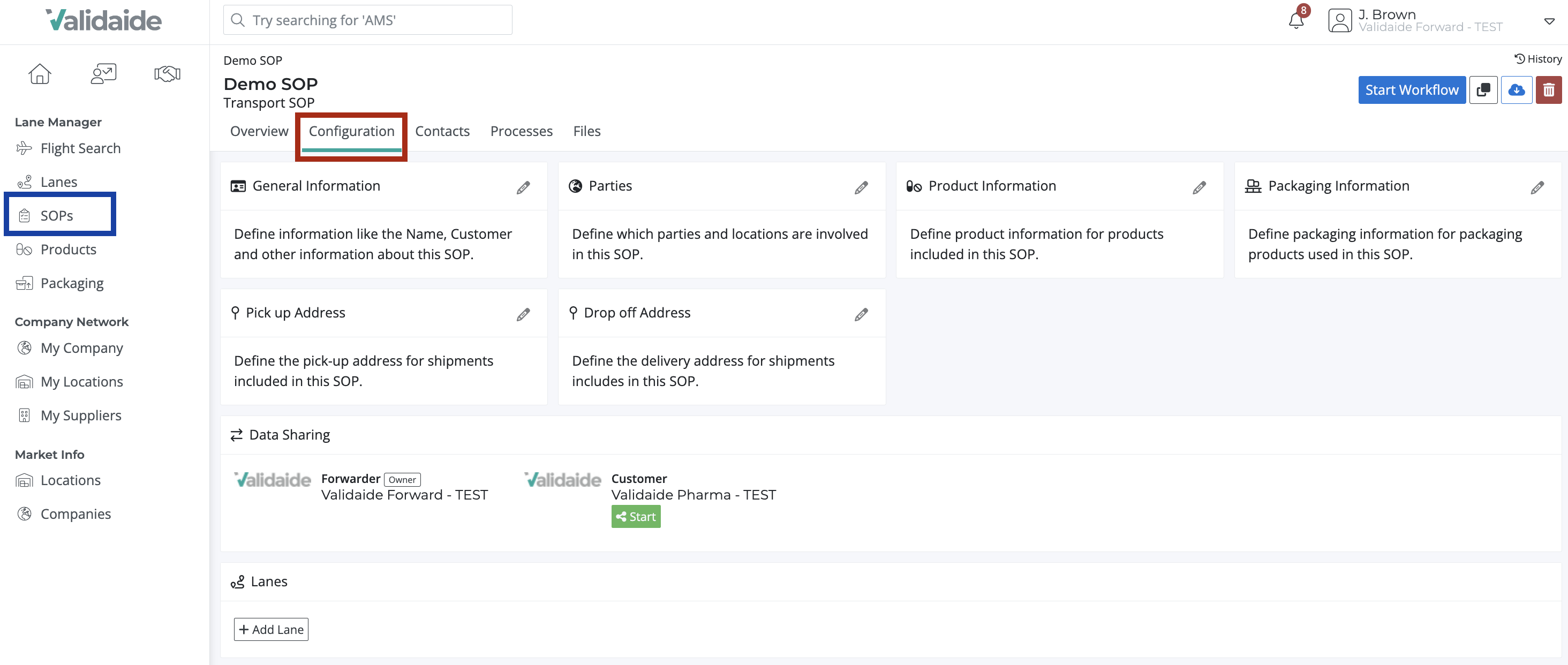Delete the SOP using the trash icon

(x=1549, y=89)
